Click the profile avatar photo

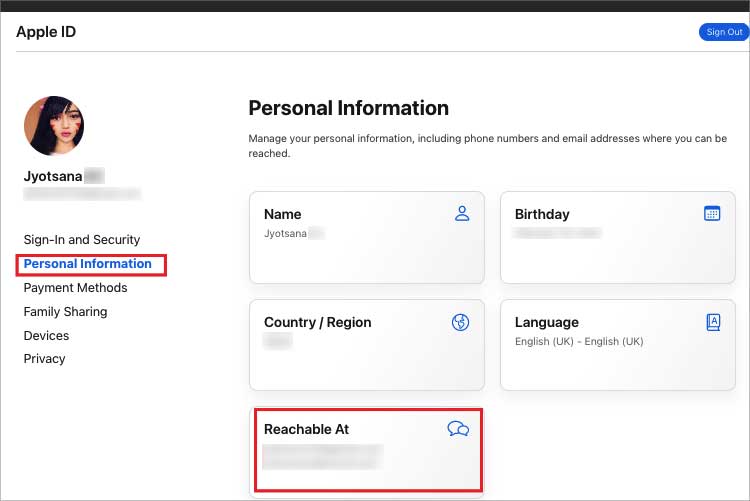coord(54,126)
